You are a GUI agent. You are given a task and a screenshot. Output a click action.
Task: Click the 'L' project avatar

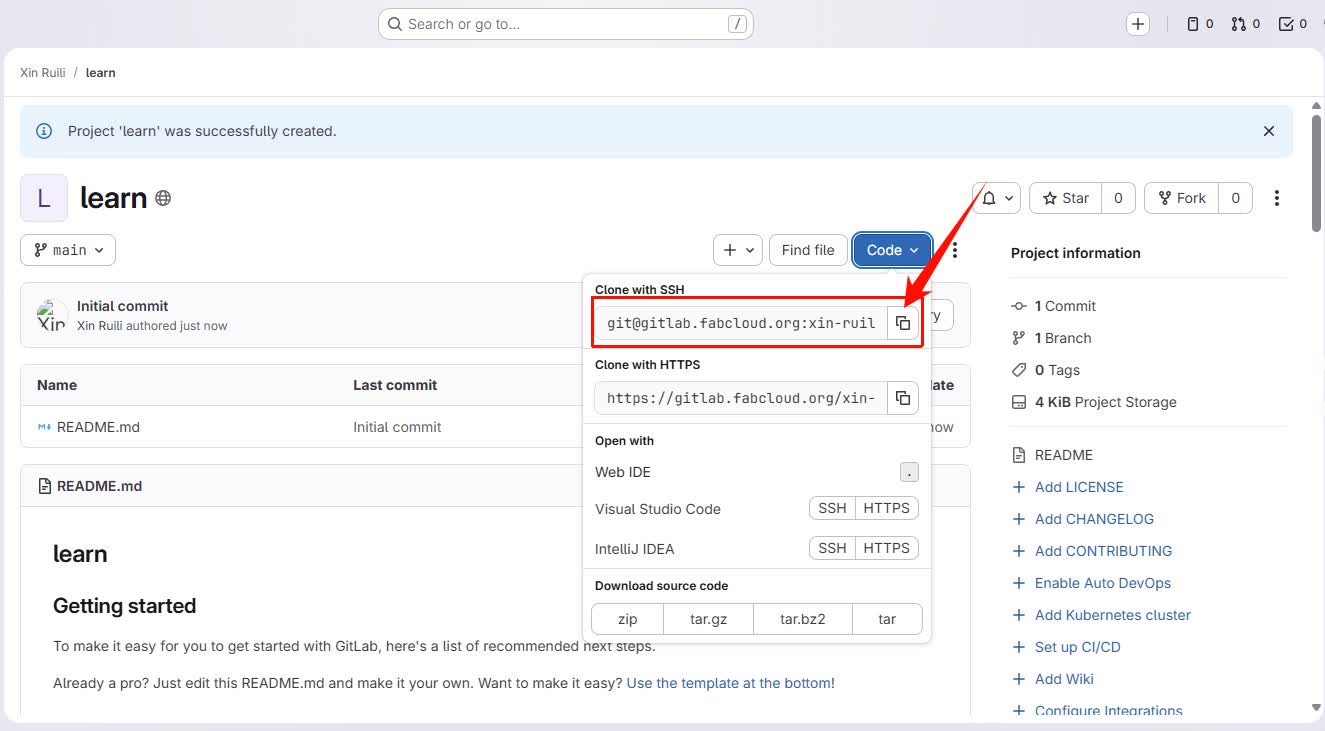coord(44,198)
